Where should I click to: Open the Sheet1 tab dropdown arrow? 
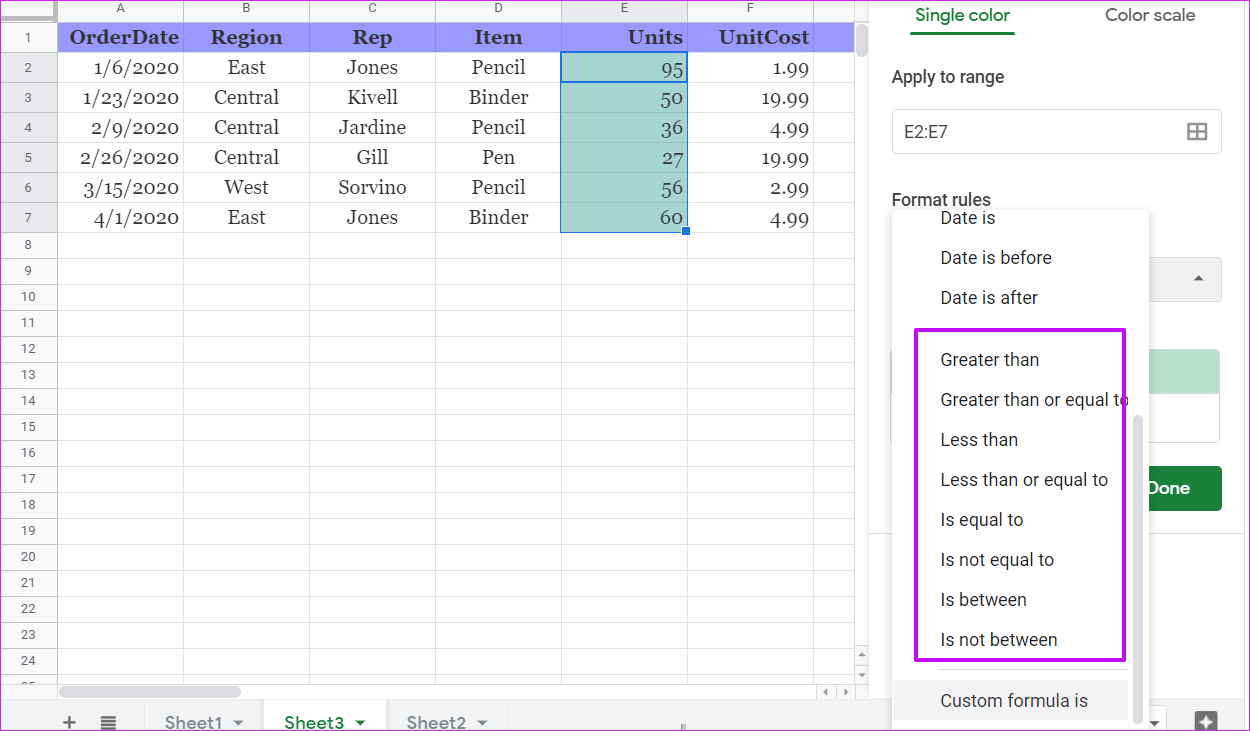tap(238, 722)
